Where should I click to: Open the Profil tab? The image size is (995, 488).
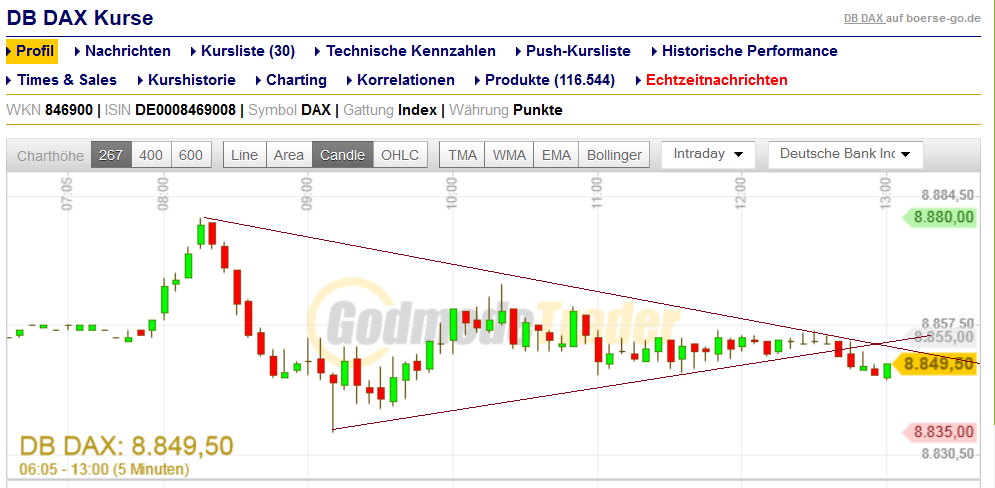(32, 51)
